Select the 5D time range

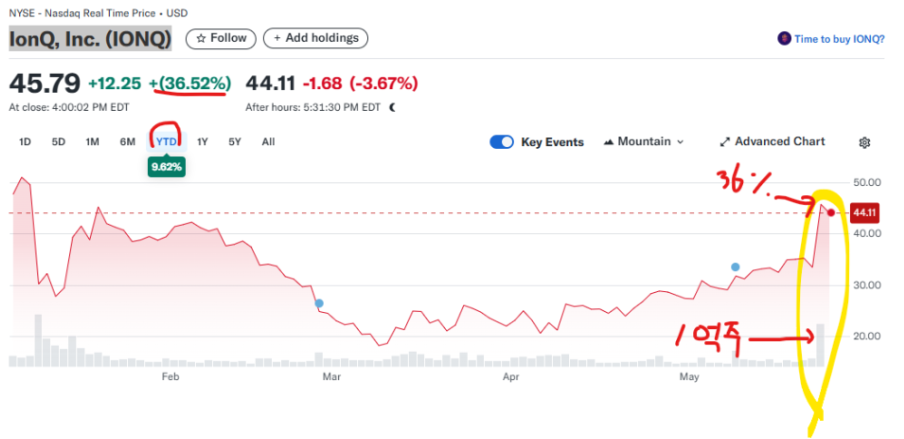(58, 141)
